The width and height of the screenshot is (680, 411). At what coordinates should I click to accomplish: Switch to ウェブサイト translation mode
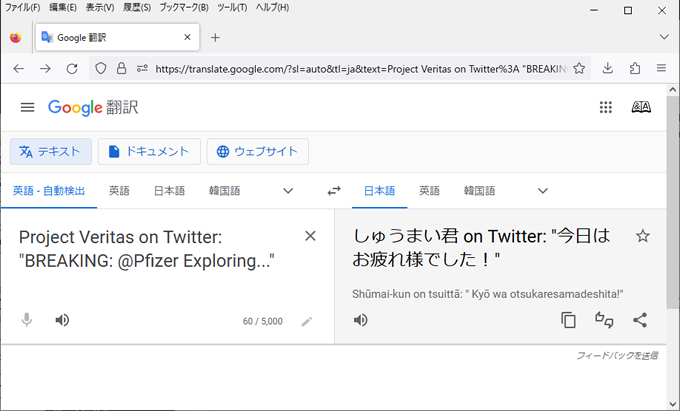click(258, 151)
